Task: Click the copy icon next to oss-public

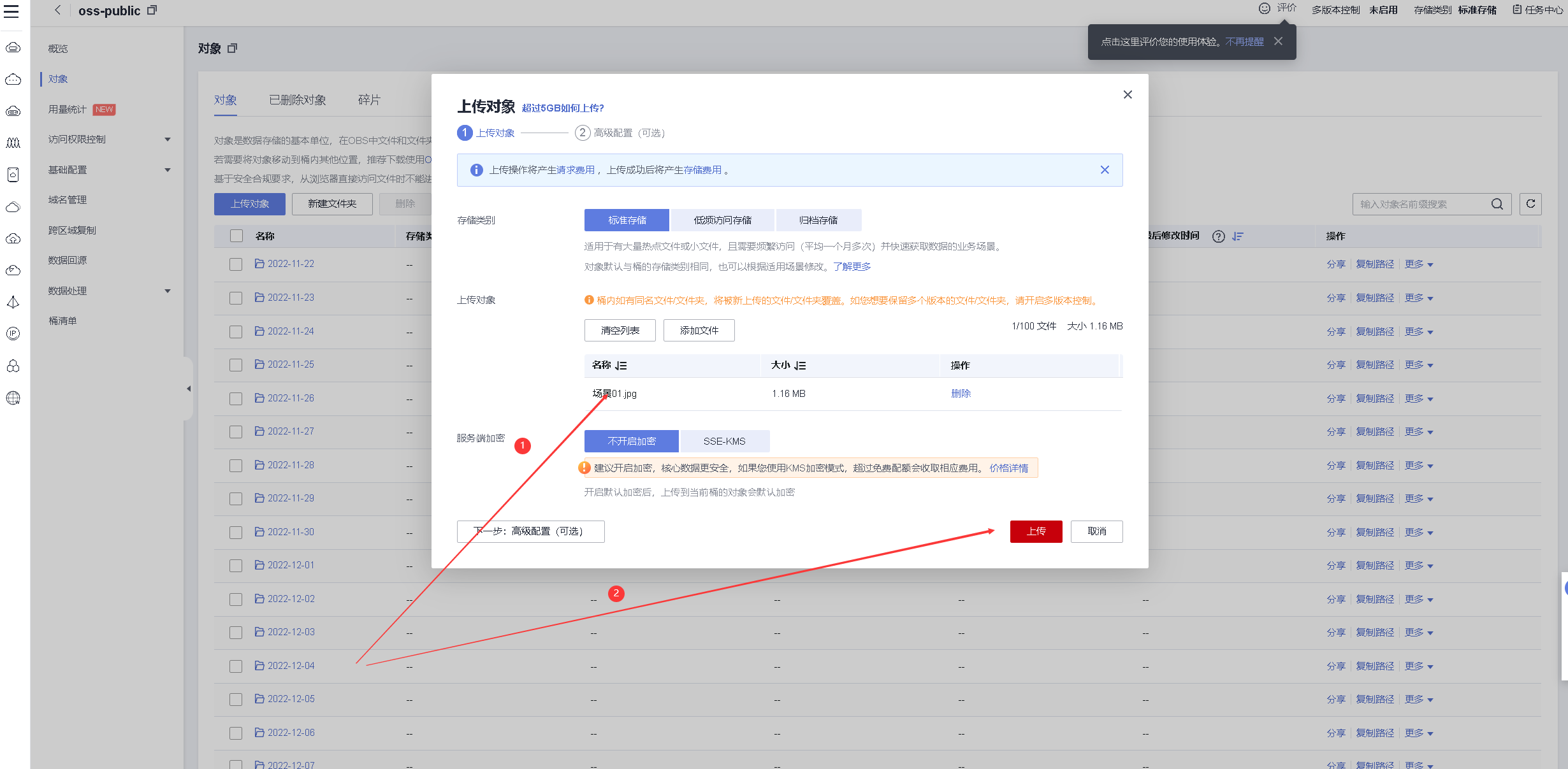Action: pos(152,10)
